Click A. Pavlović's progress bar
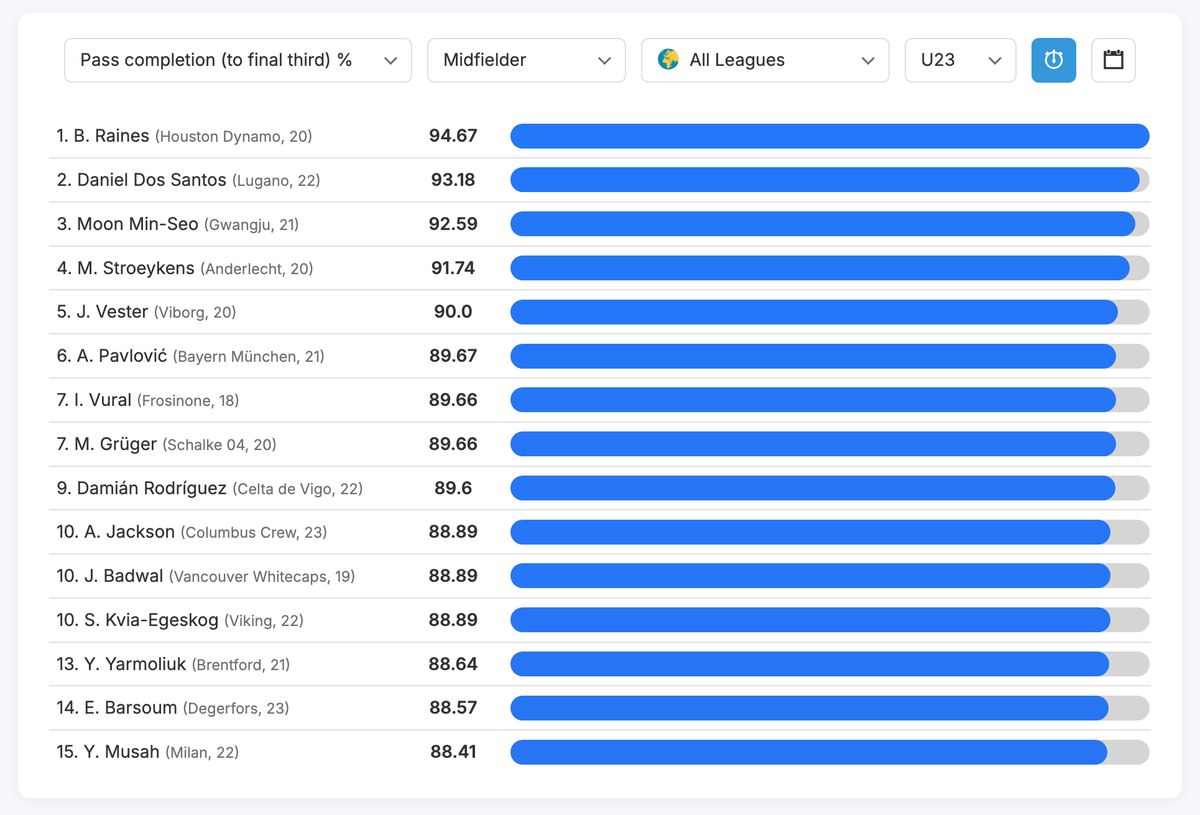This screenshot has height=815, width=1200. 830,356
